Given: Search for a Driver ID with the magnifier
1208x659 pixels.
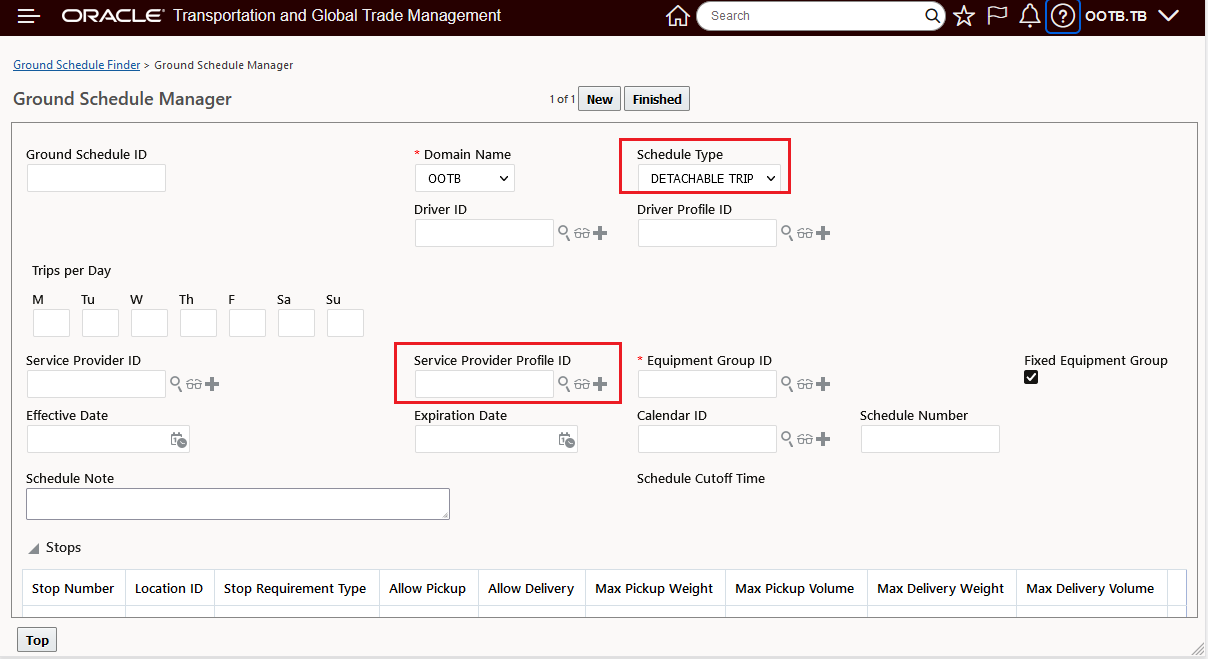Looking at the screenshot, I should point(565,233).
